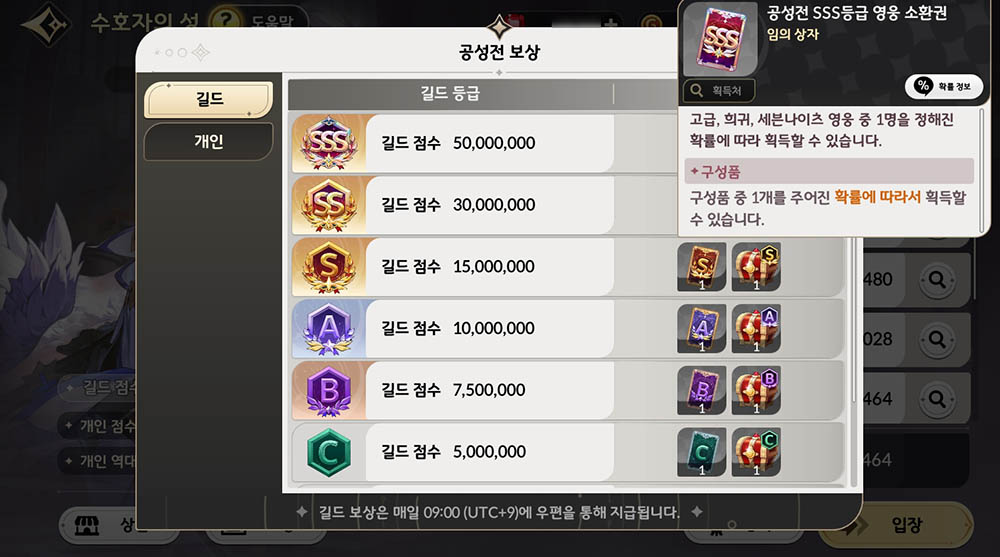Image resolution: width=1000 pixels, height=557 pixels.
Task: Click the SSS guild grade badge
Action: coord(328,142)
